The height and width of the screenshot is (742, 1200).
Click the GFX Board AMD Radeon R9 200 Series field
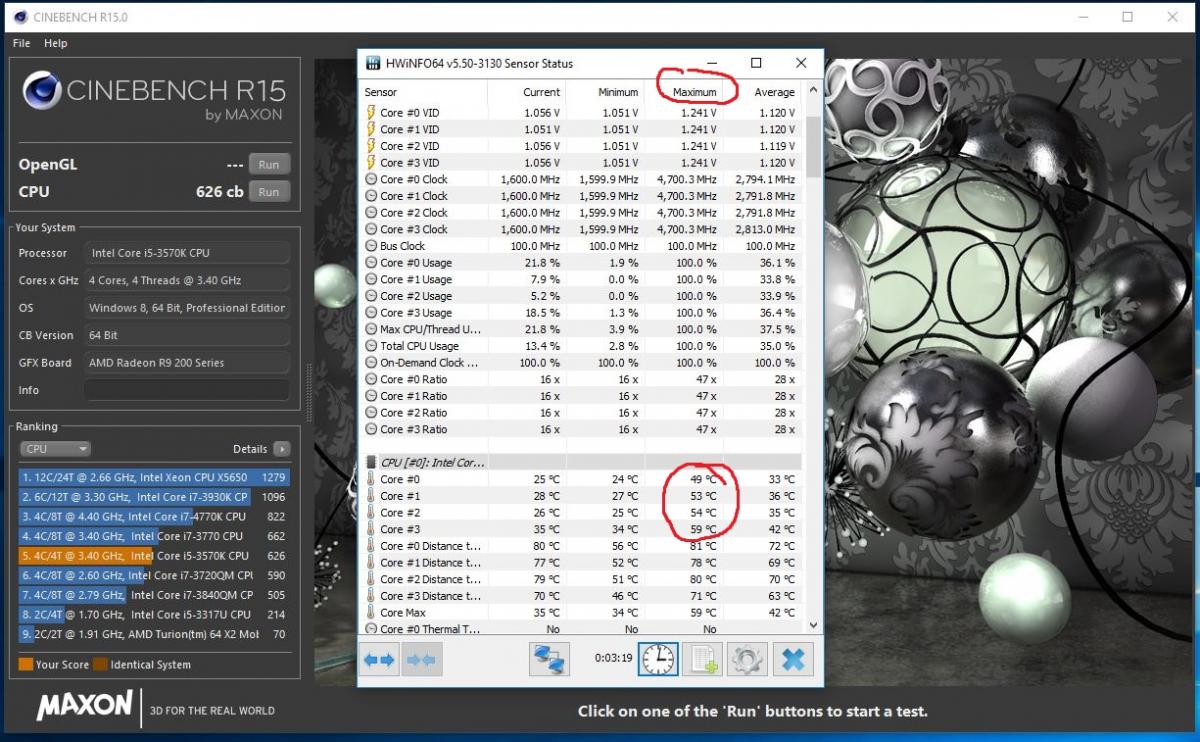[x=186, y=363]
